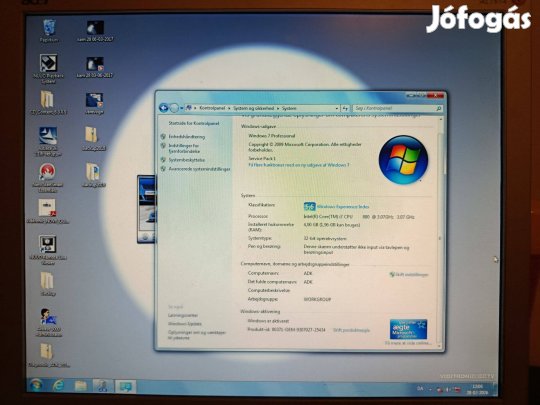Click the System breadcrumb segment
Screen dimensions: 540x405
point(289,108)
